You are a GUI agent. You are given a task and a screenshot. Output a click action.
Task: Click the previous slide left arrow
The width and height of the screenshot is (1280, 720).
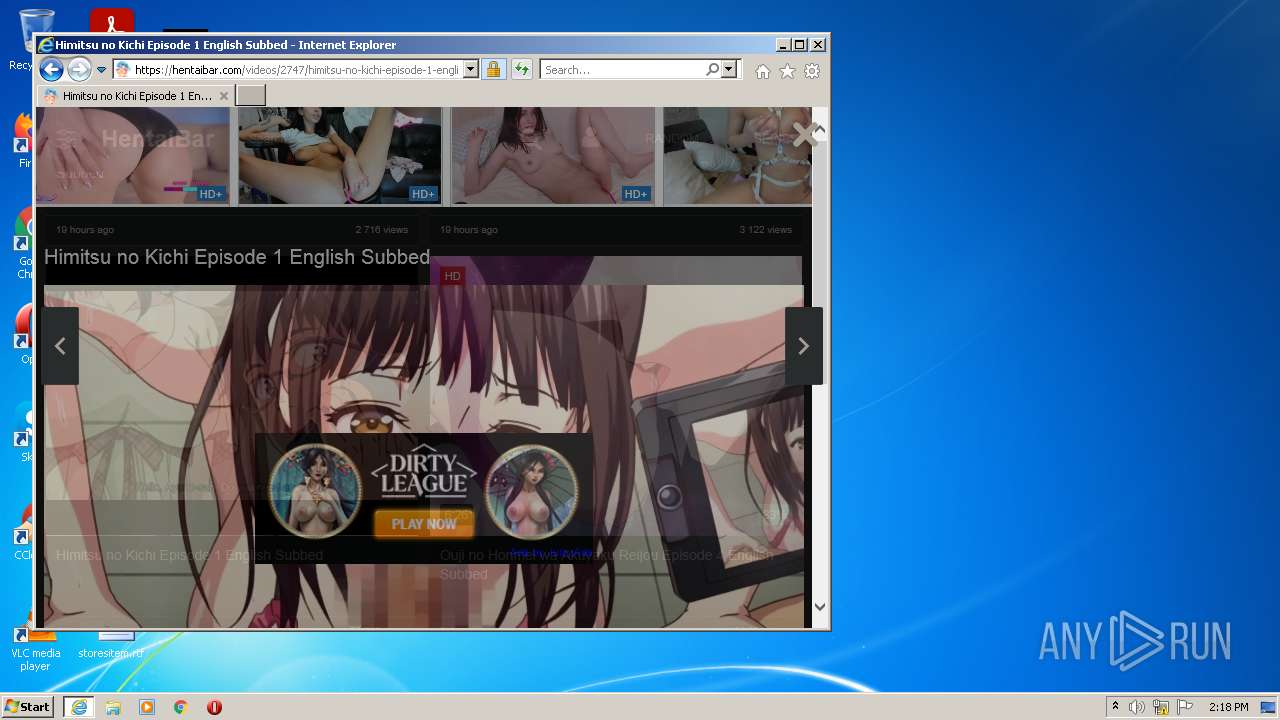[60, 346]
